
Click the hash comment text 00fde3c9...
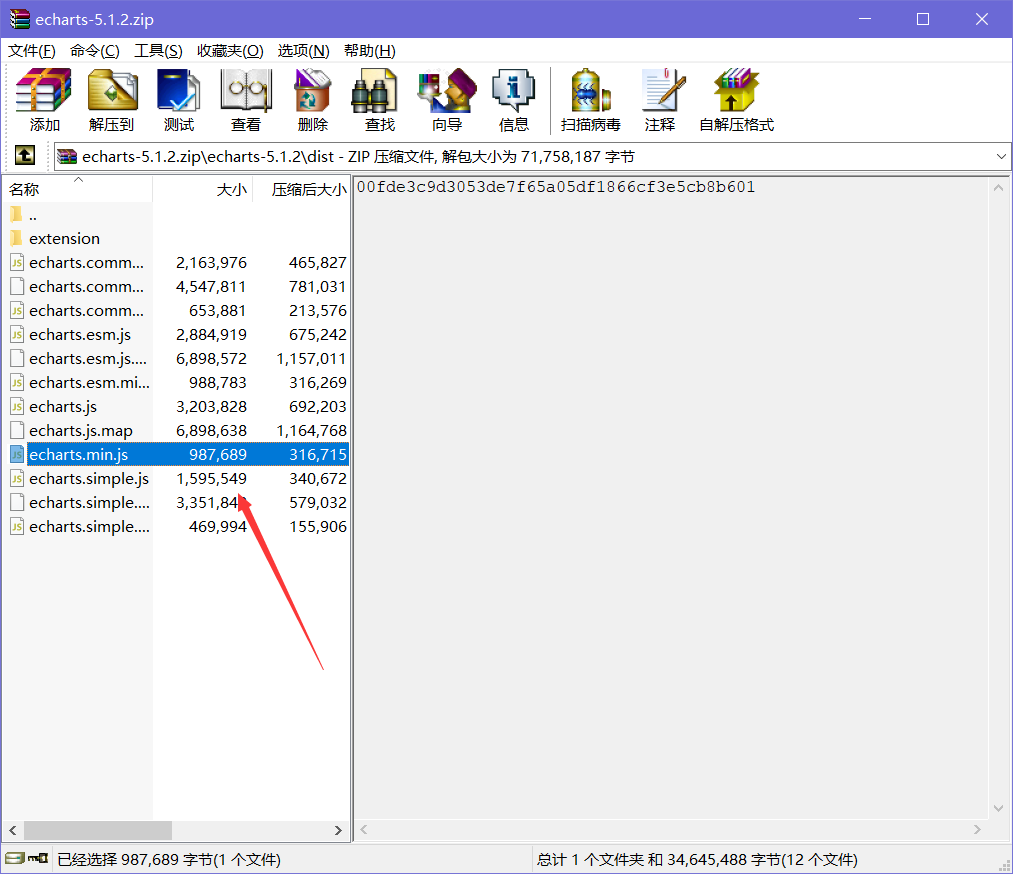click(x=556, y=187)
